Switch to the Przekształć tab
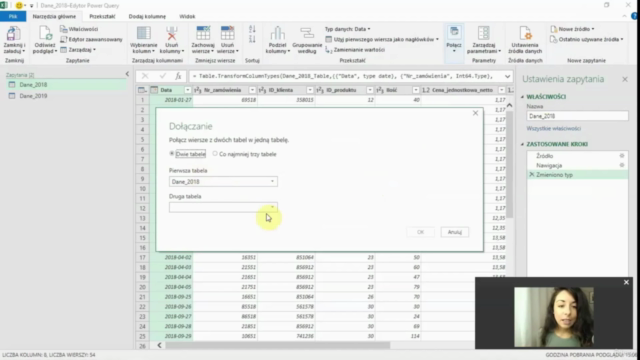This screenshot has width=640, height=360. pyautogui.click(x=102, y=16)
